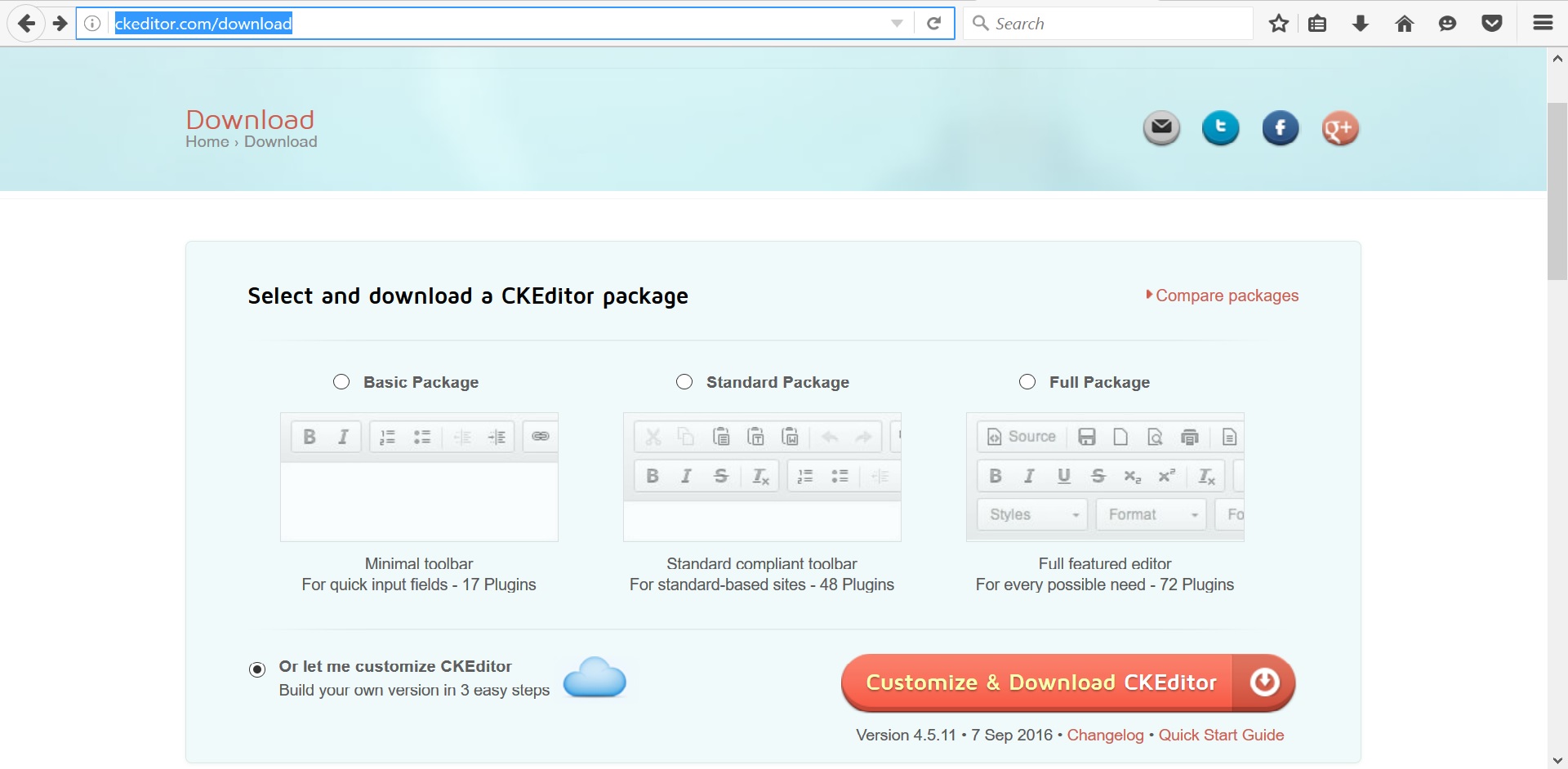This screenshot has width=1568, height=769.
Task: Share the download page on Twitter
Action: (x=1220, y=127)
